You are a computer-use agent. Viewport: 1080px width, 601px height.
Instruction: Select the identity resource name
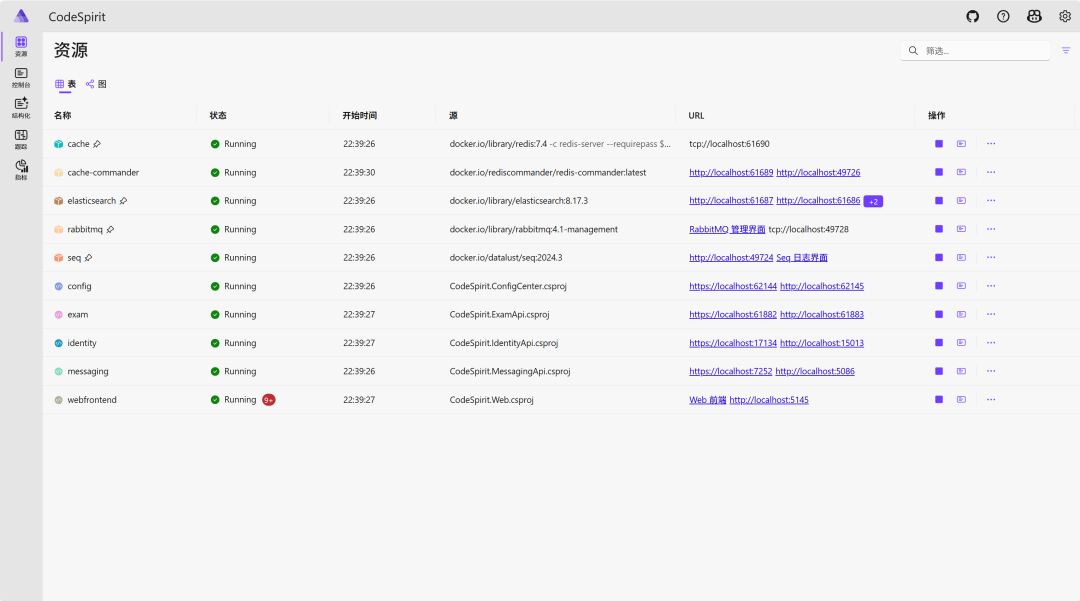[x=82, y=343]
